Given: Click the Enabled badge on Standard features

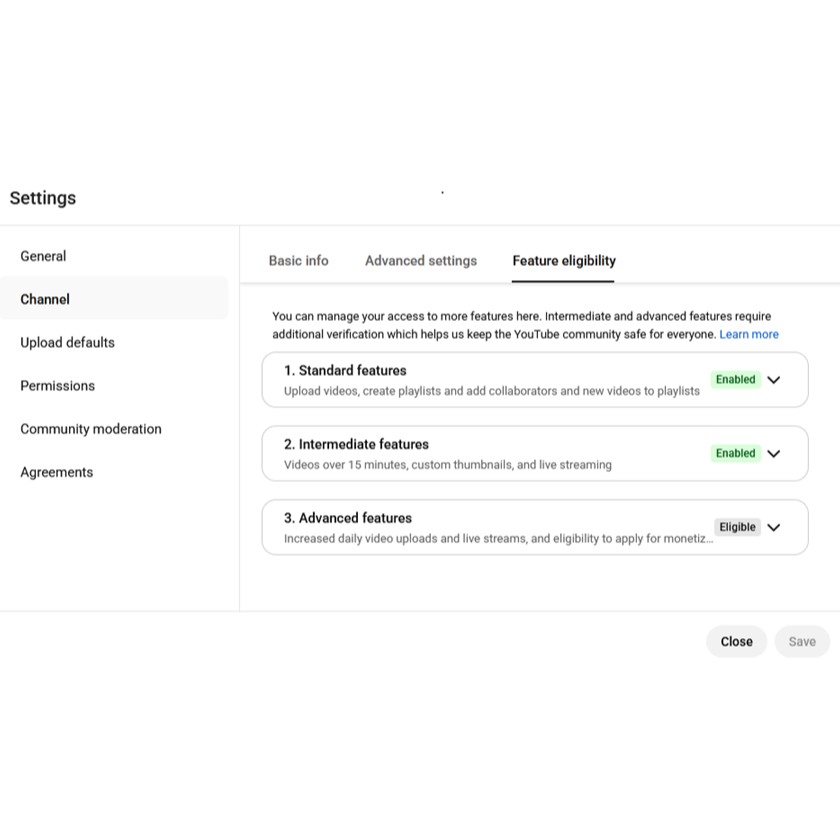Looking at the screenshot, I should [x=735, y=380].
